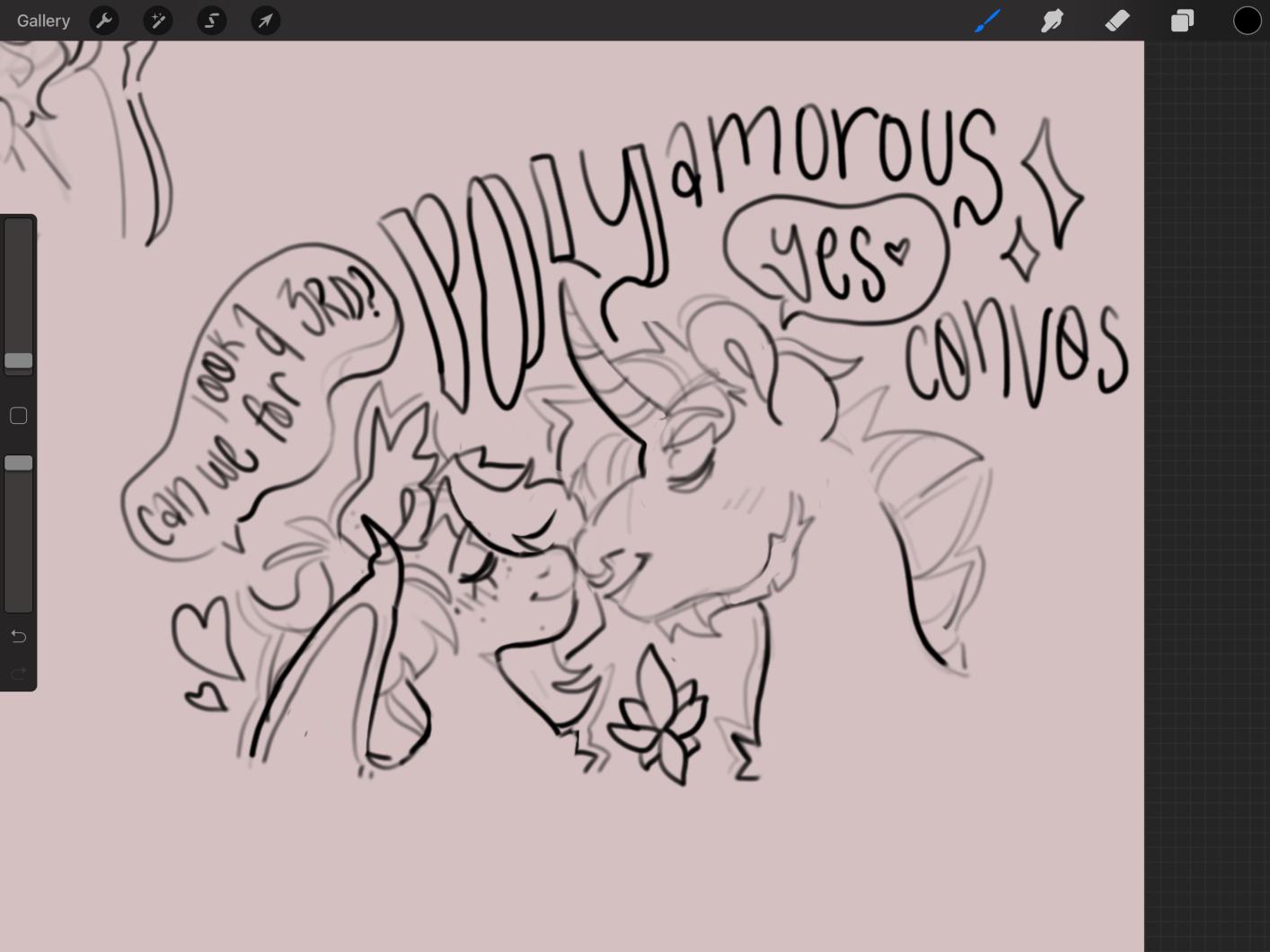Image resolution: width=1270 pixels, height=952 pixels.
Task: Open the Layers panel
Action: click(x=1182, y=21)
